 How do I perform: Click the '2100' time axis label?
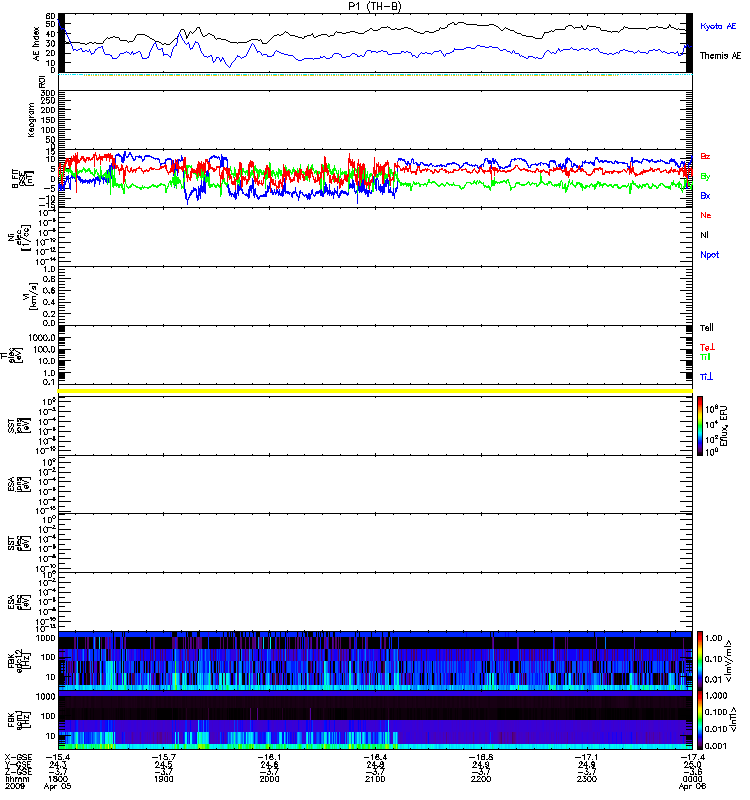375,779
